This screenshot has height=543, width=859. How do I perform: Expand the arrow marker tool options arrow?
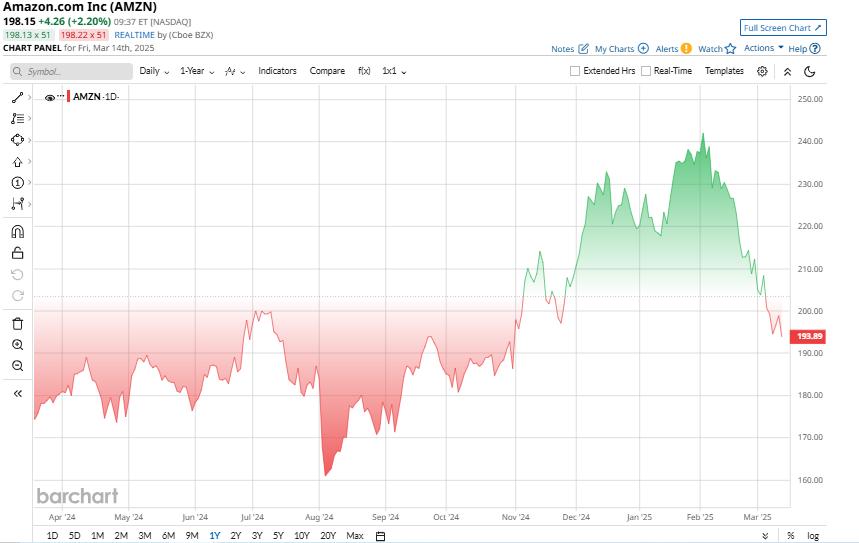coord(30,162)
